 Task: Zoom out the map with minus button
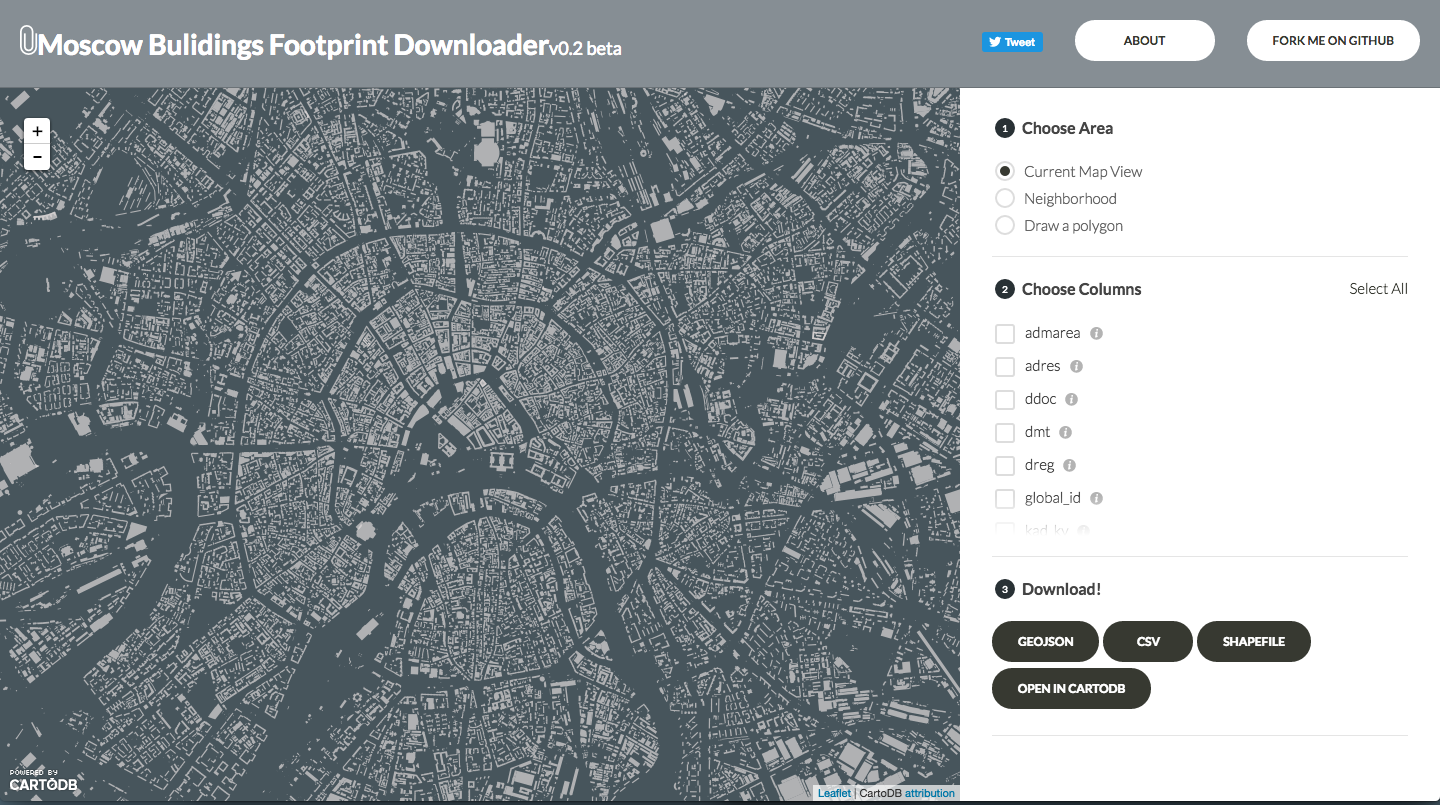point(37,157)
